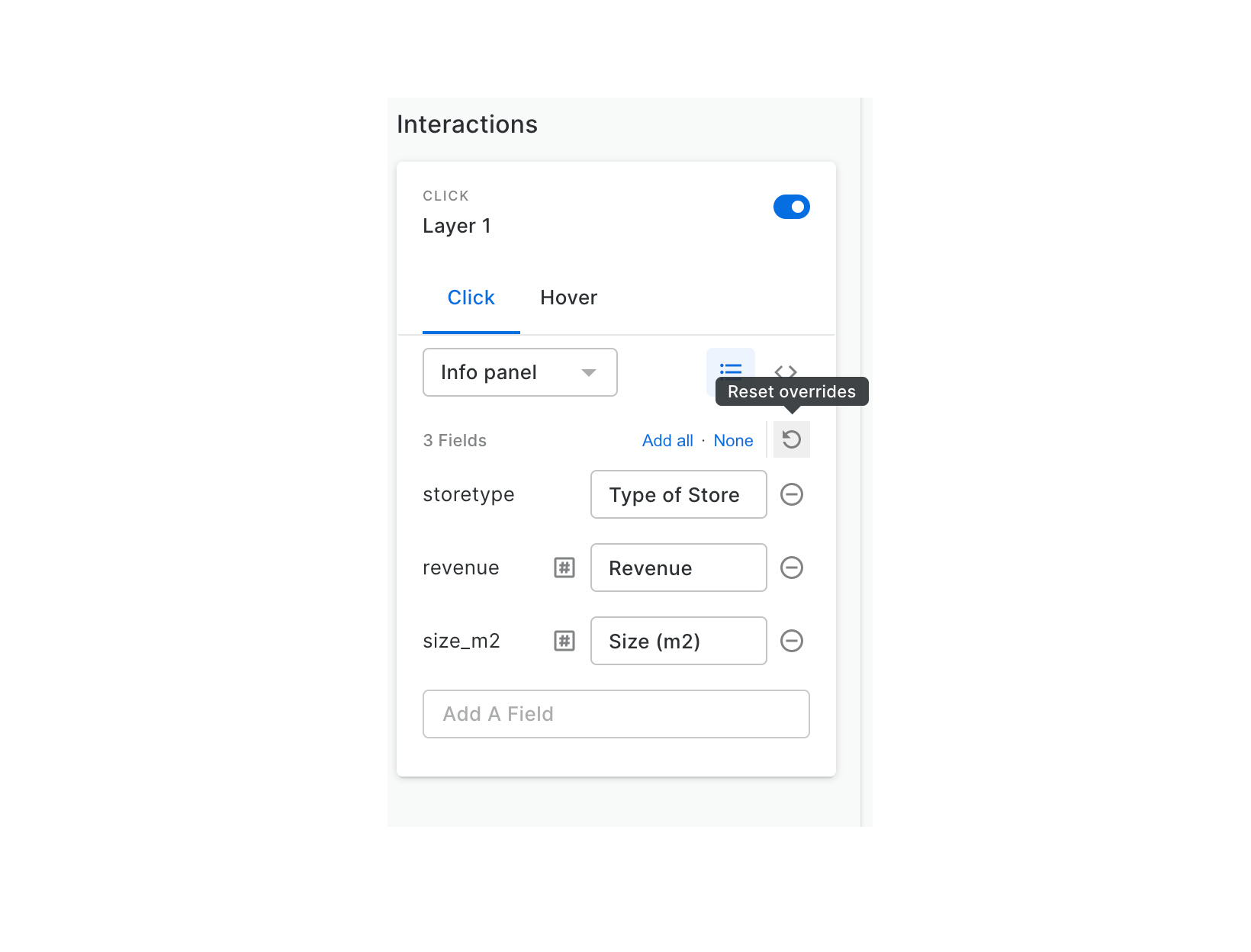Image resolution: width=1251 pixels, height=952 pixels.
Task: Edit the Type of Store label field
Action: (x=678, y=494)
